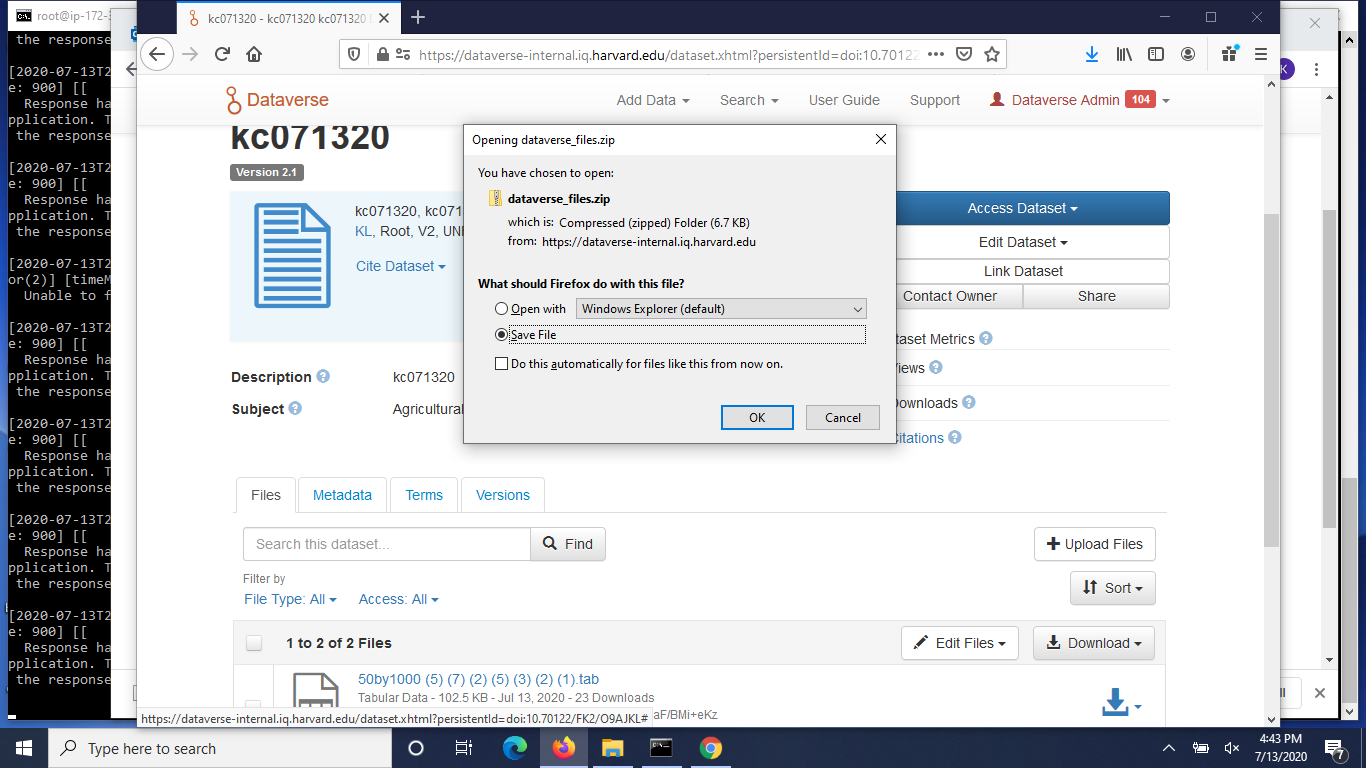The height and width of the screenshot is (768, 1366).
Task: Check select-all files checkbox
Action: pyautogui.click(x=254, y=643)
